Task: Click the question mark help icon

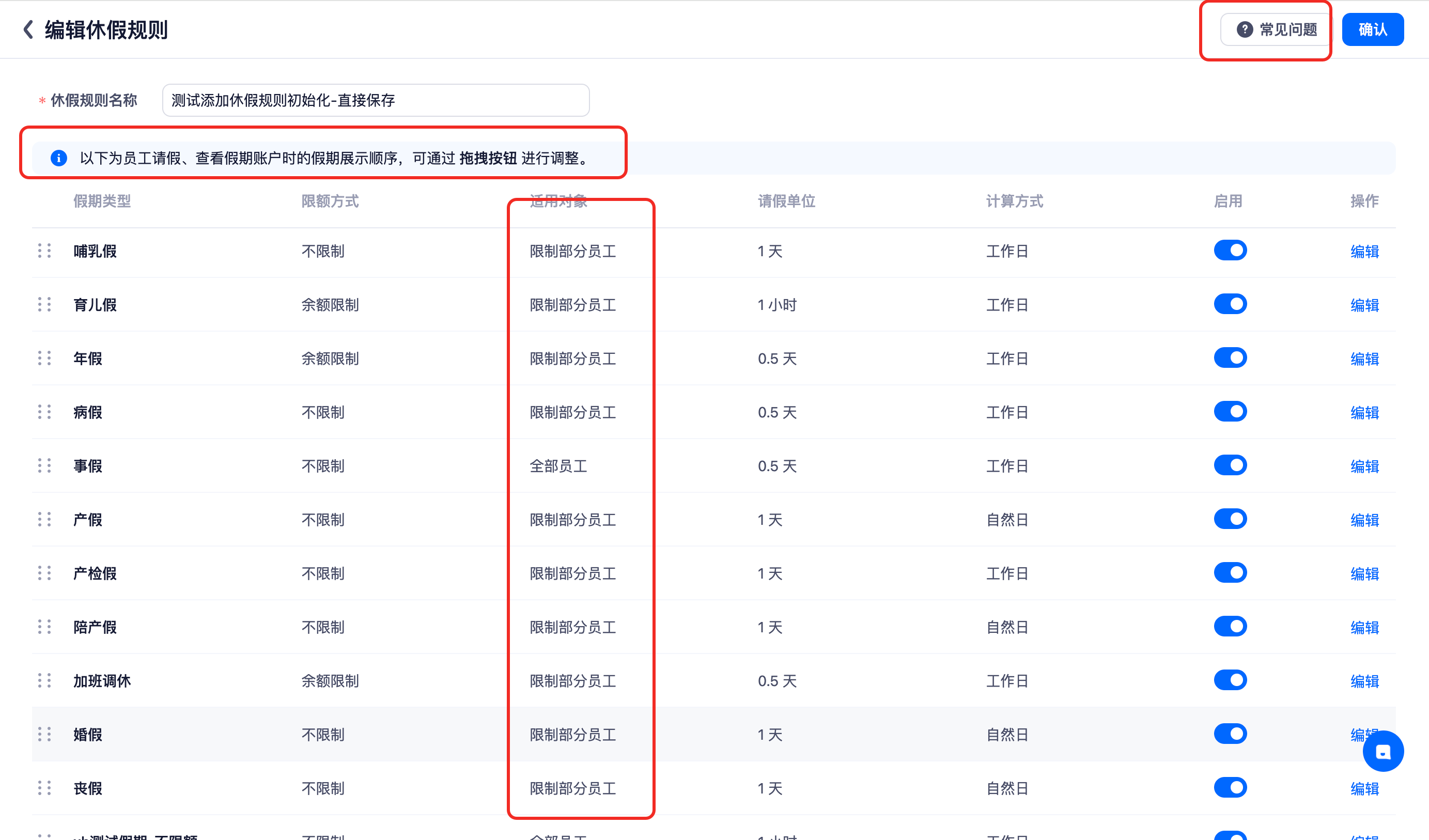Action: click(x=1244, y=29)
